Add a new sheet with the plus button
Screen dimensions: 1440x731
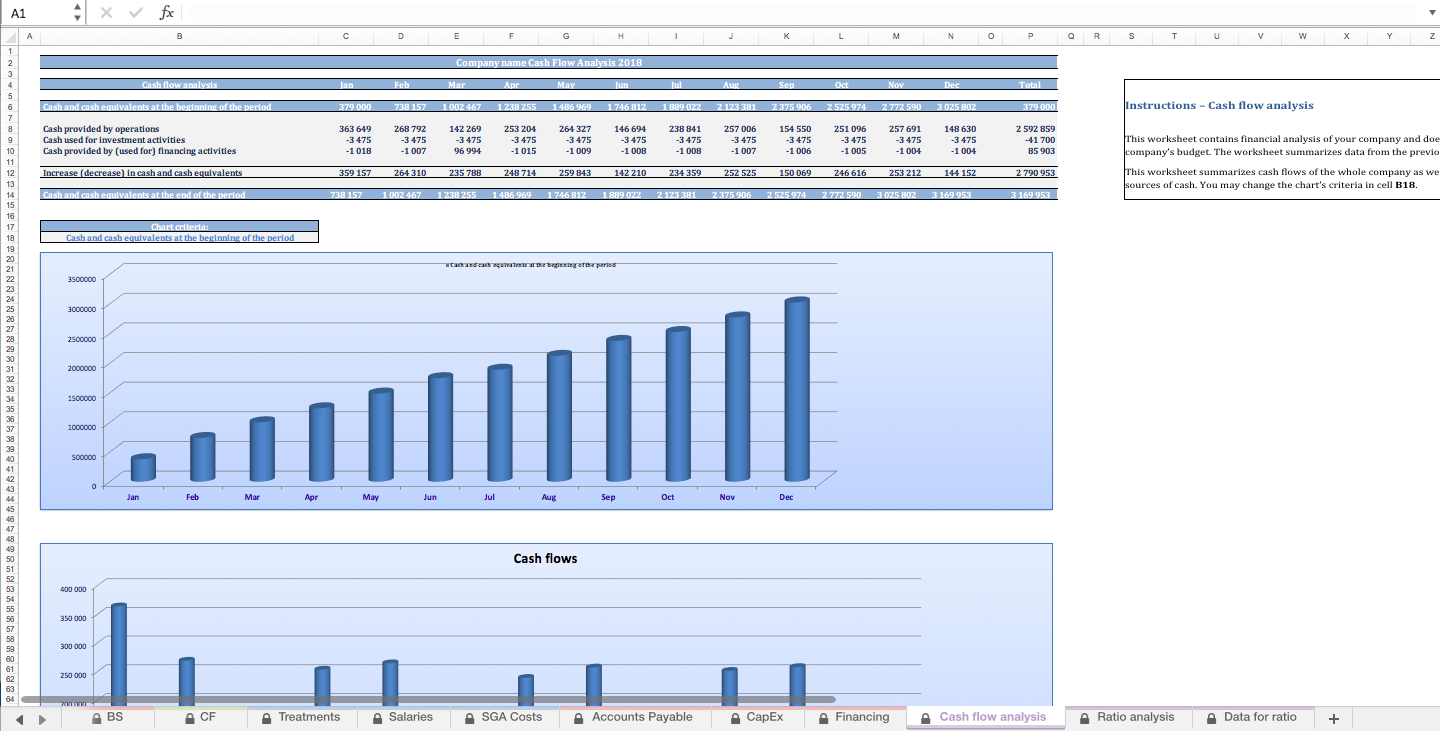[x=1333, y=717]
